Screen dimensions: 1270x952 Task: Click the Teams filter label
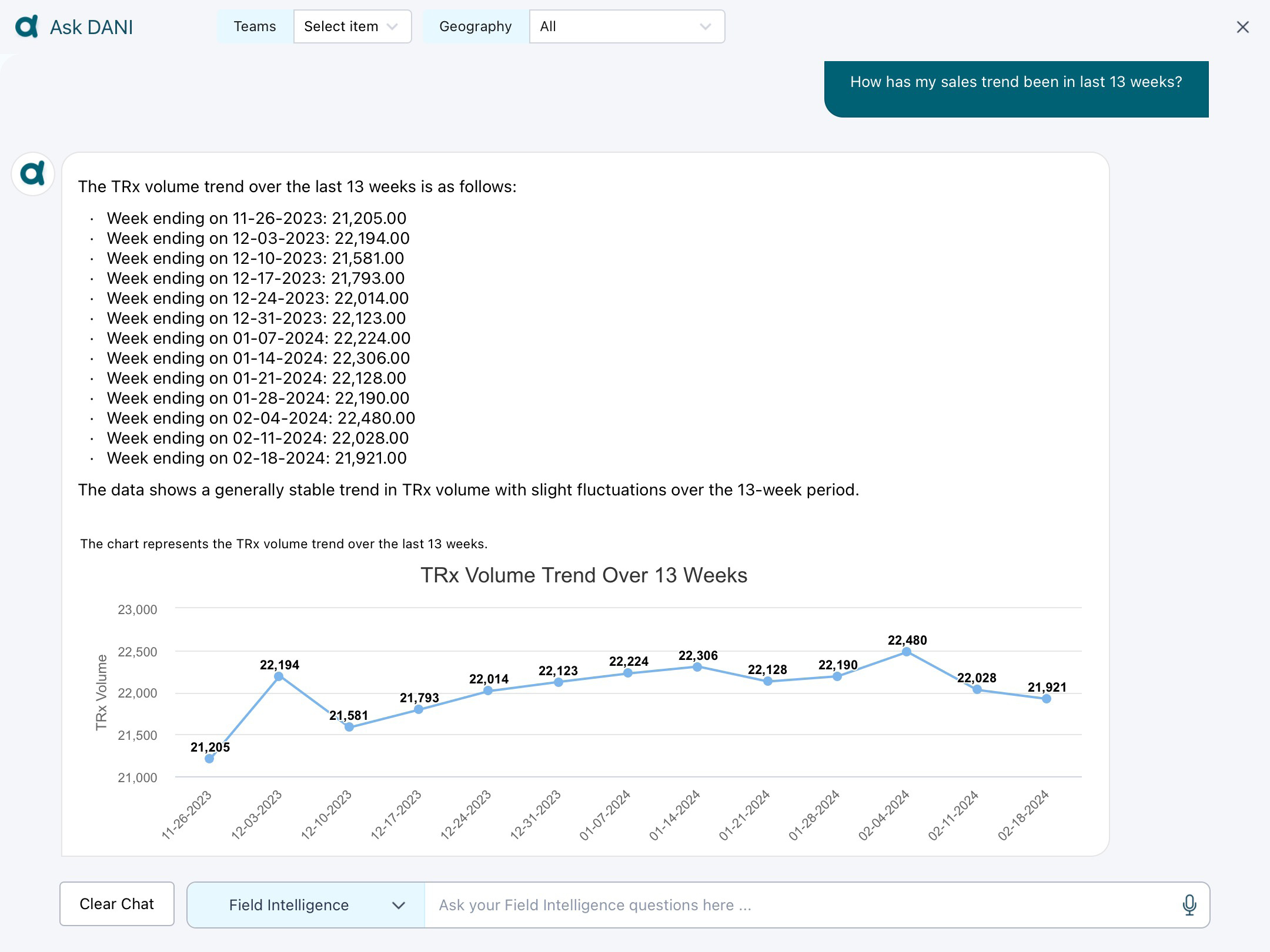pyautogui.click(x=254, y=26)
